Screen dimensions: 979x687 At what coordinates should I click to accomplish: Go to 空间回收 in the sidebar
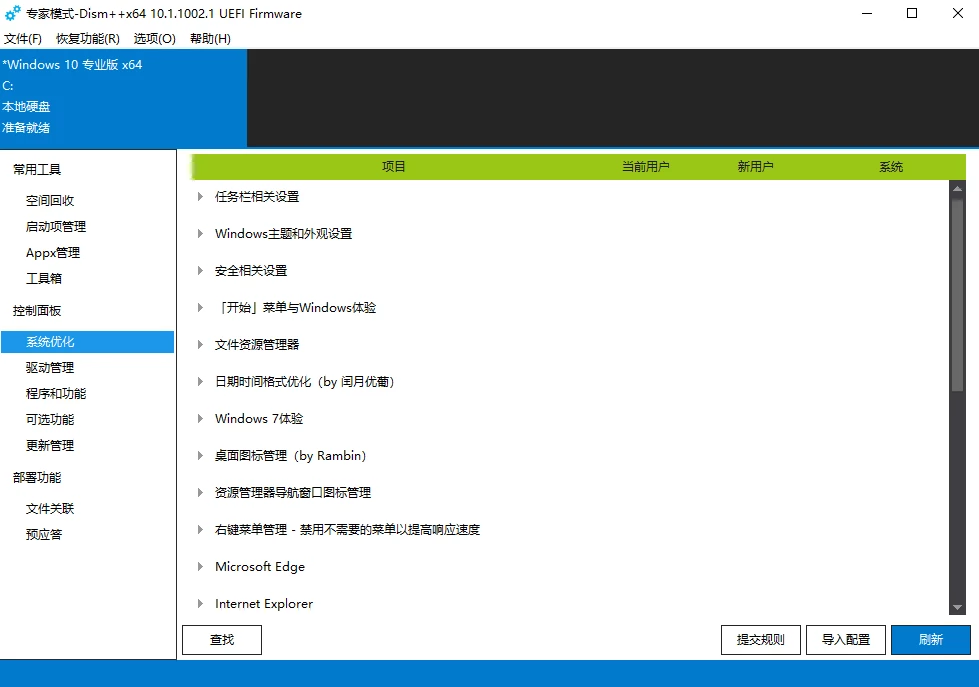point(50,201)
